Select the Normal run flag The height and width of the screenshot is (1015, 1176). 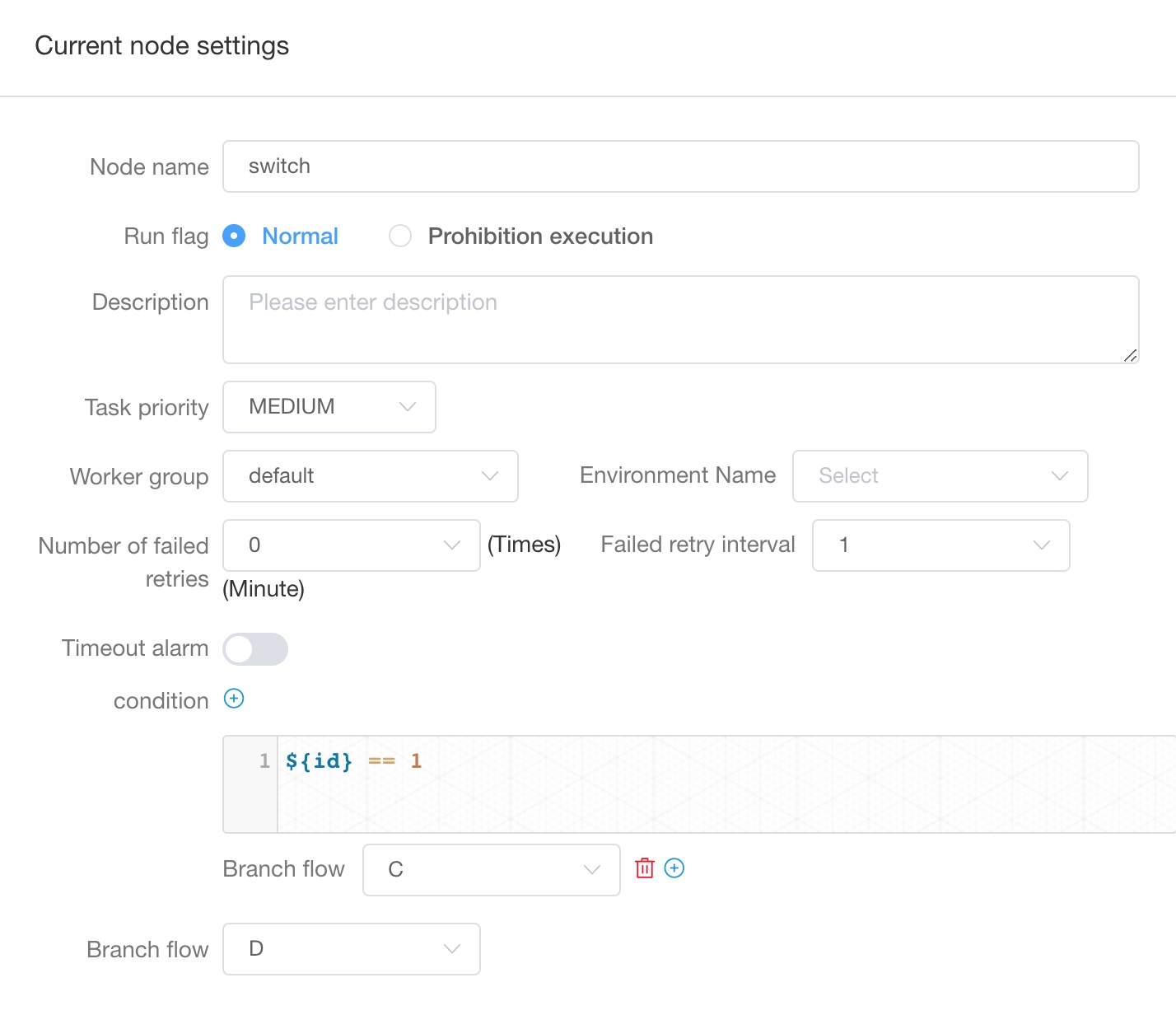pyautogui.click(x=235, y=236)
